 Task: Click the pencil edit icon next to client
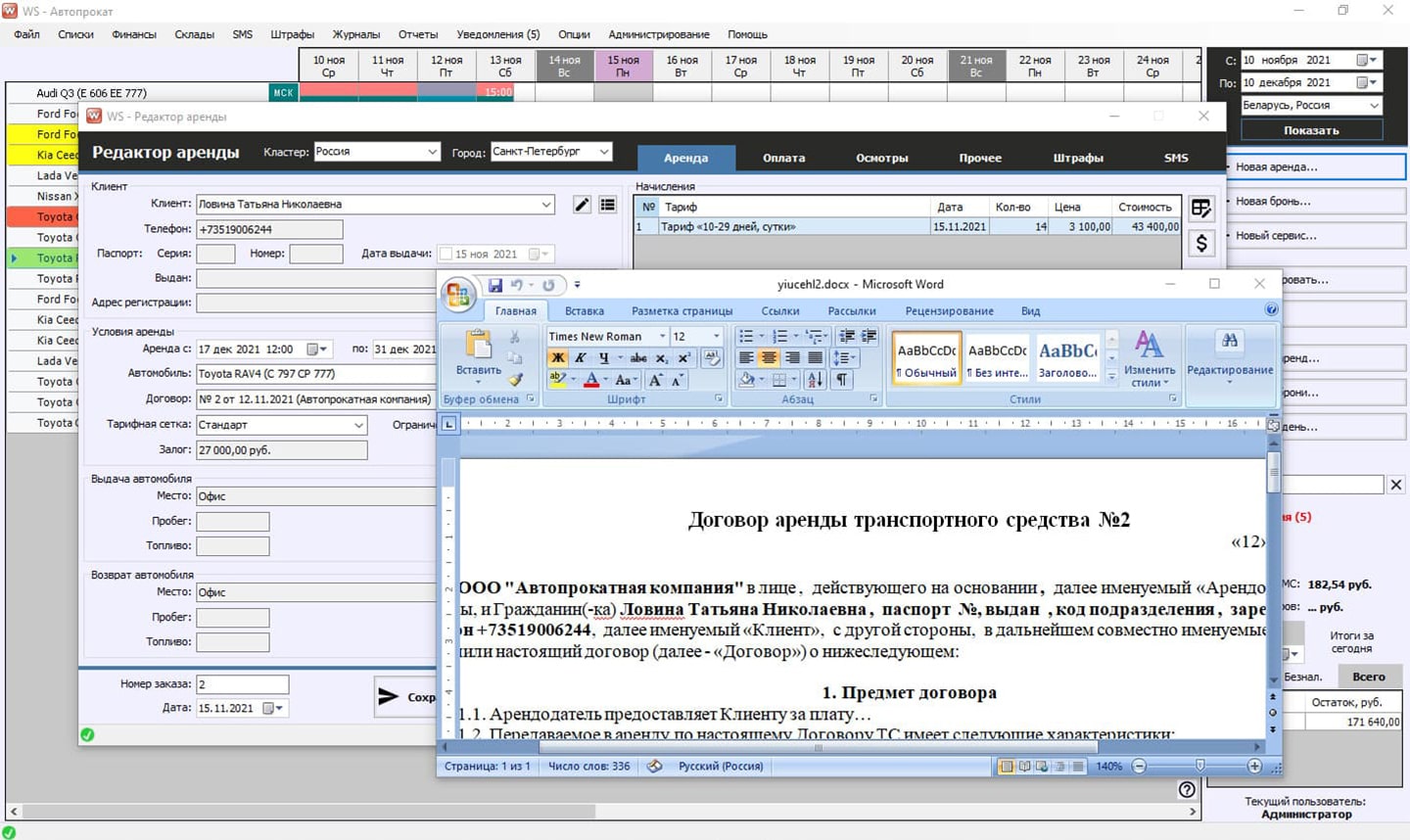click(582, 205)
